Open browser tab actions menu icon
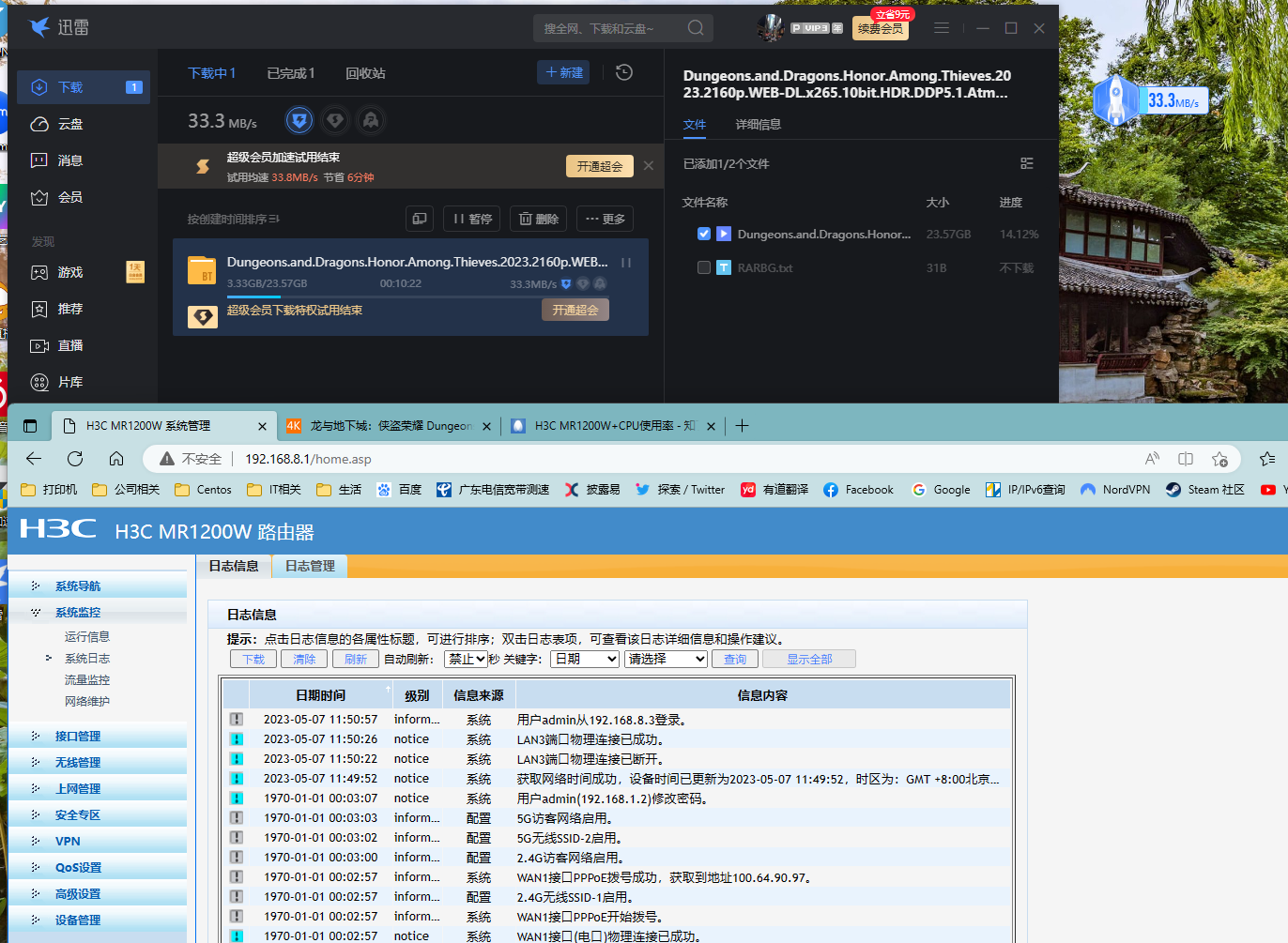The height and width of the screenshot is (943, 1288). click(x=30, y=426)
